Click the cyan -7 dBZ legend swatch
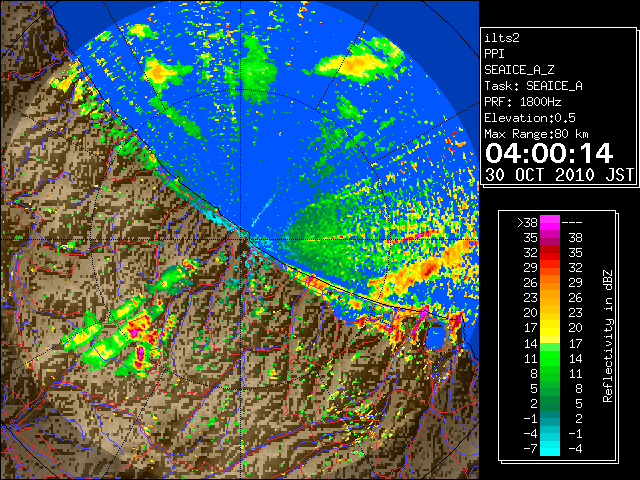Viewport: 640px width, 480px height. click(x=550, y=449)
